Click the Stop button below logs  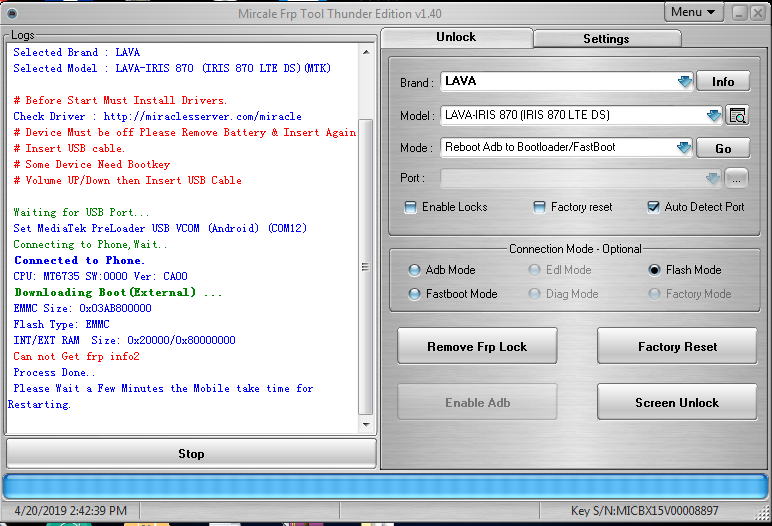tap(191, 454)
